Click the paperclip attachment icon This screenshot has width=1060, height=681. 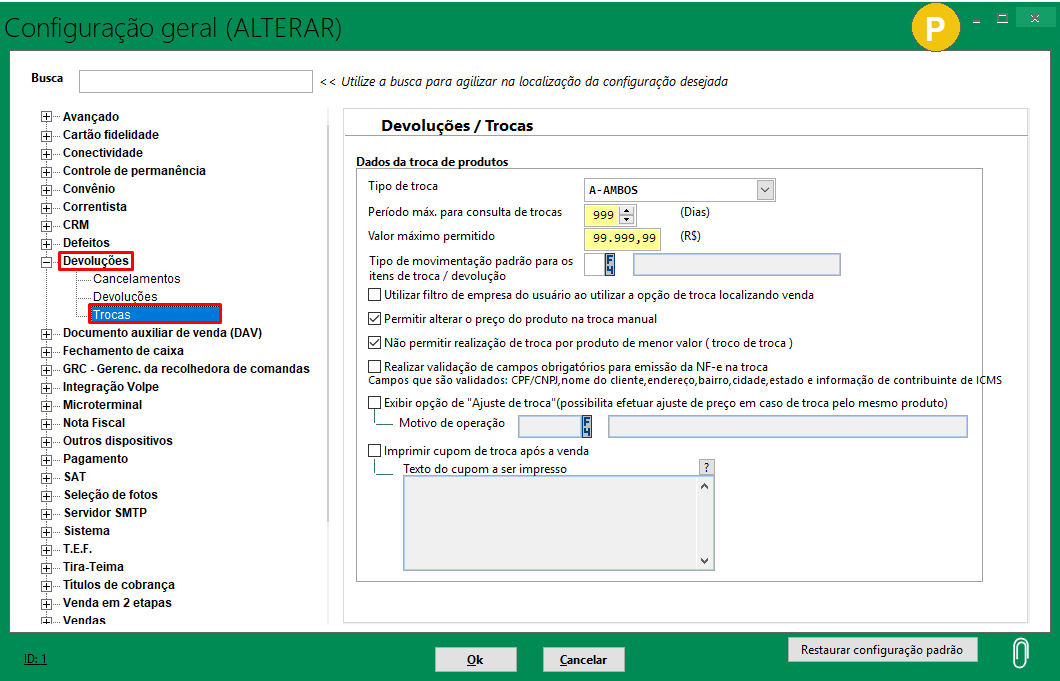1019,652
